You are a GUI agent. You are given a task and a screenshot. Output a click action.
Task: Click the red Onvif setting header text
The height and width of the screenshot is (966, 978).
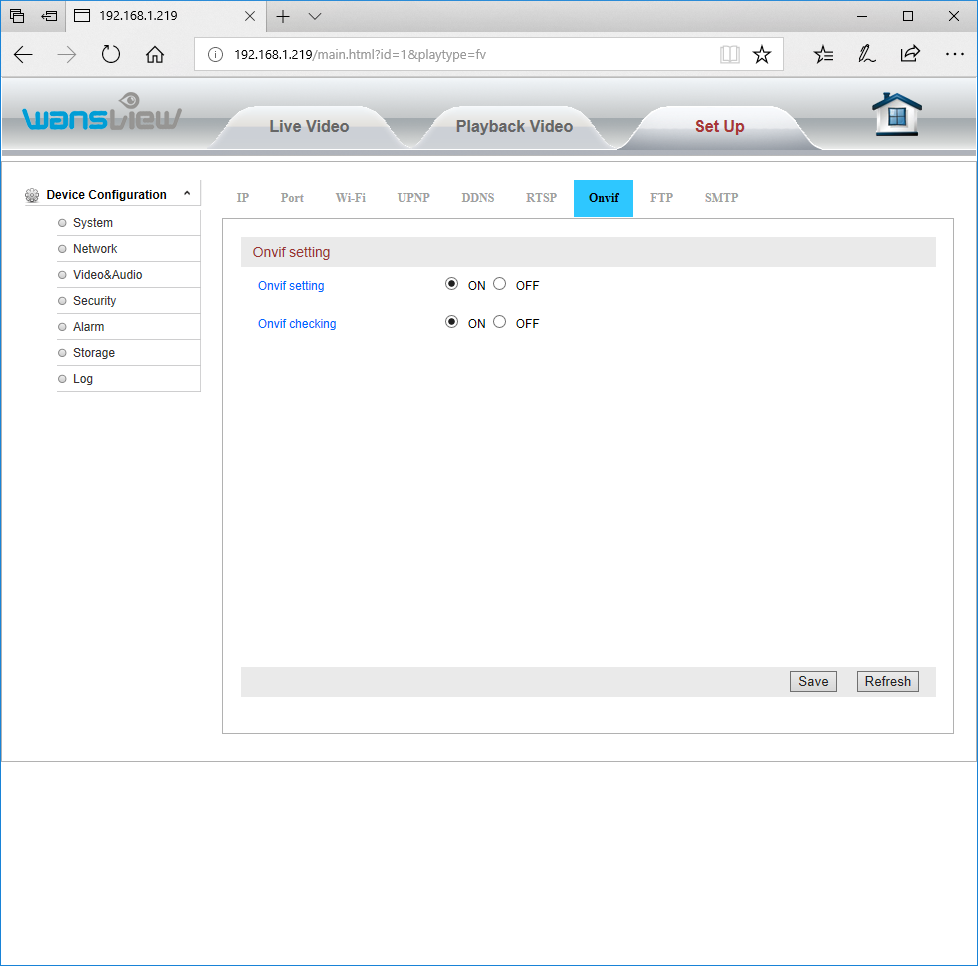point(291,252)
